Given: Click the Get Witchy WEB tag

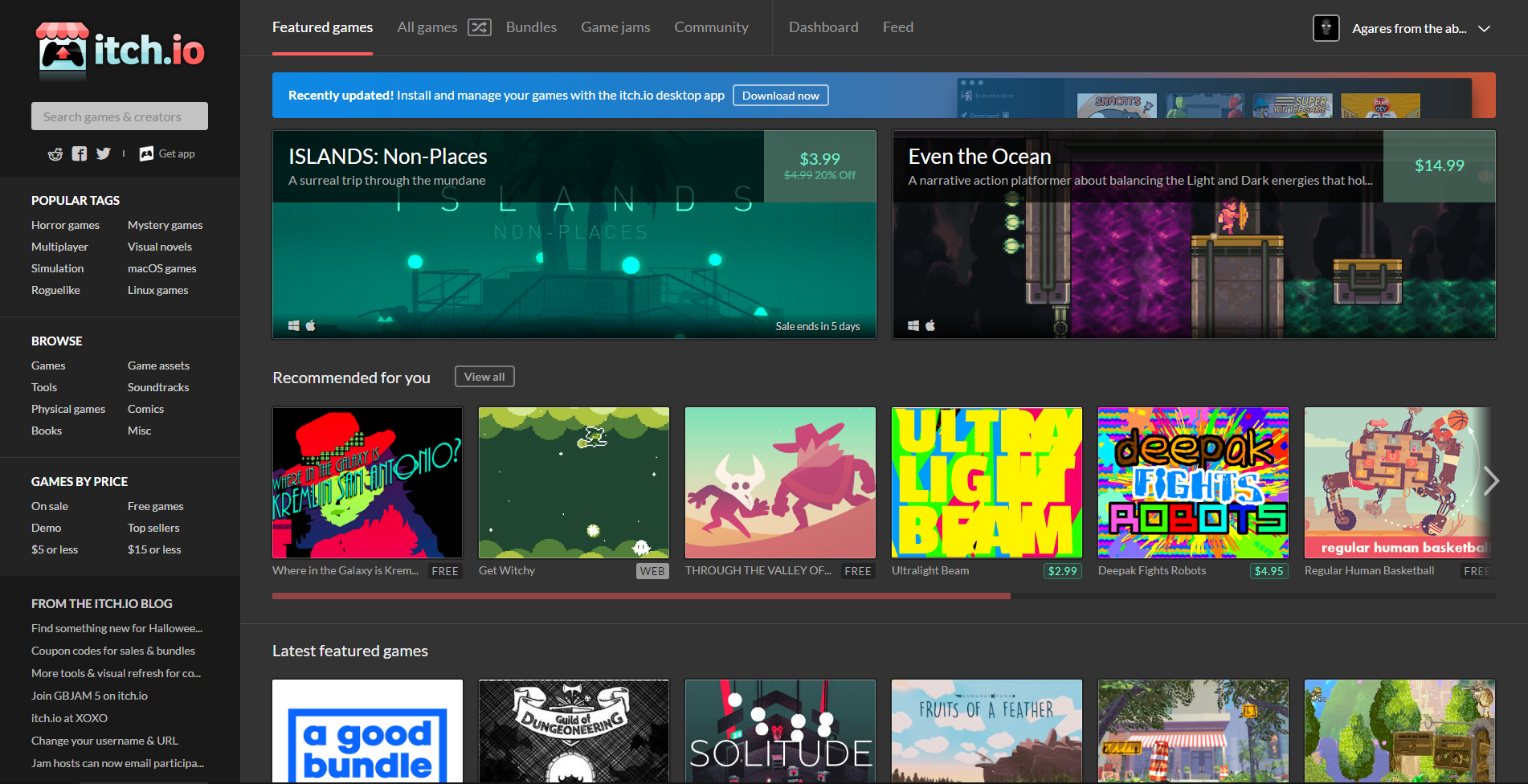Looking at the screenshot, I should click(652, 571).
